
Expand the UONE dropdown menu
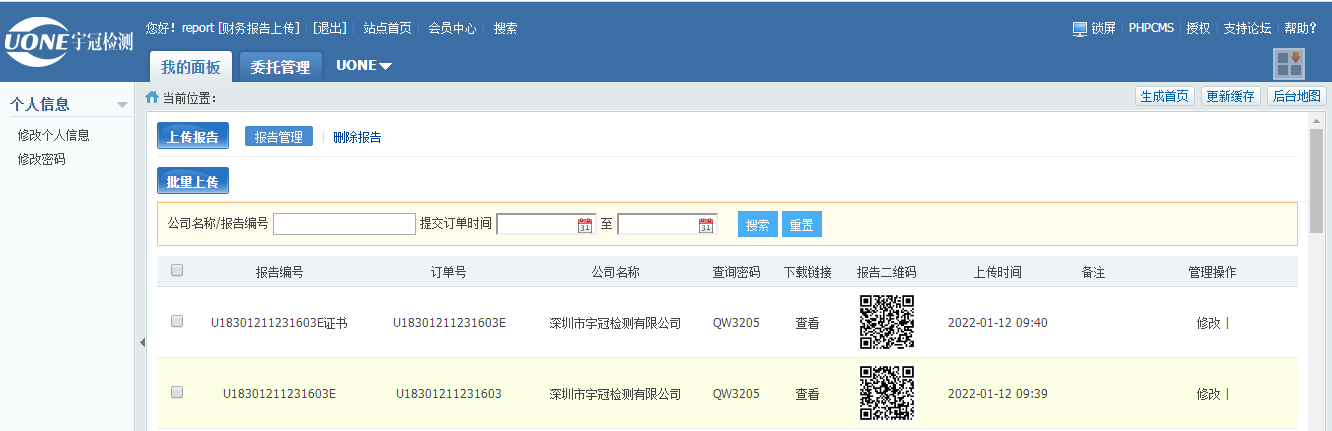[x=363, y=66]
